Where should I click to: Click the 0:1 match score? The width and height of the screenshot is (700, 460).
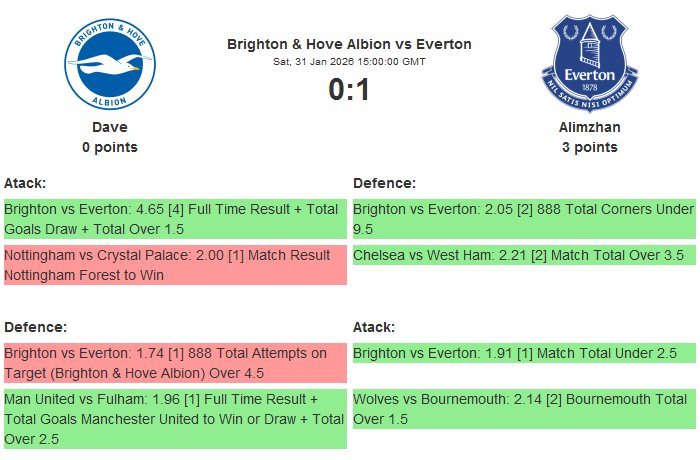pos(349,90)
